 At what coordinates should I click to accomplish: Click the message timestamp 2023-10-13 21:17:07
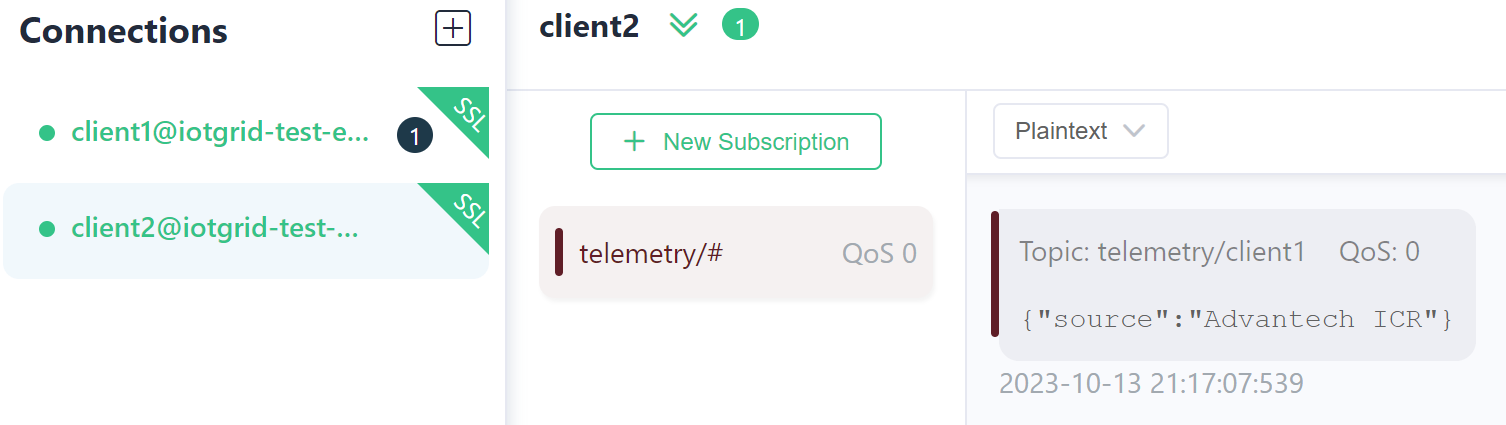(x=1151, y=383)
